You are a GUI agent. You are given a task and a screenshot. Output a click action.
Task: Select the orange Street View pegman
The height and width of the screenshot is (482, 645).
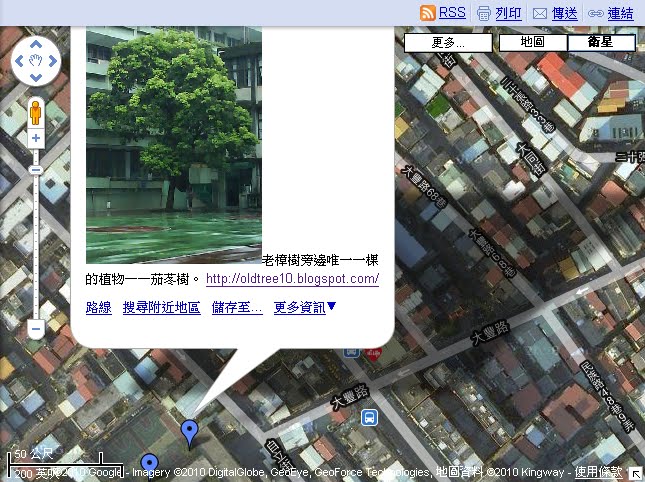(x=36, y=113)
